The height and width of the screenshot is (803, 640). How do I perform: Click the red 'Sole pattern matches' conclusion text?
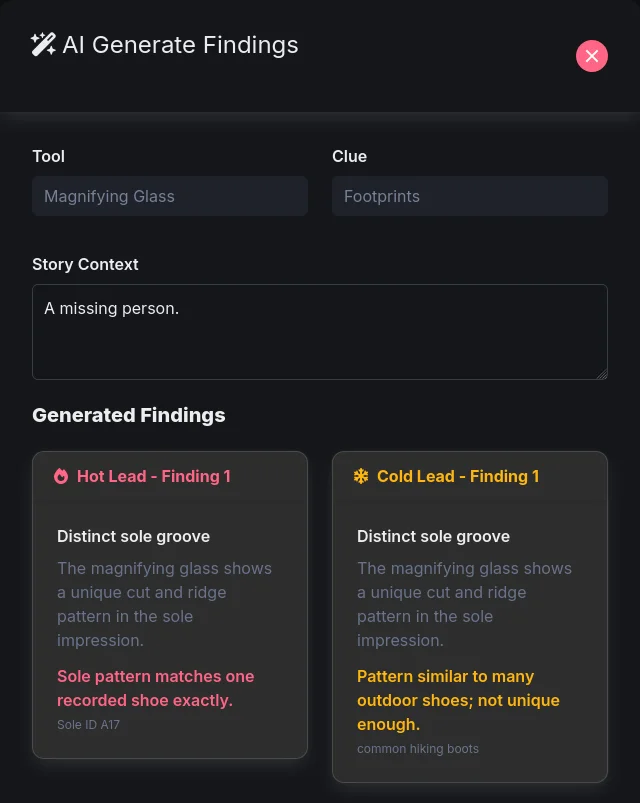pos(156,688)
